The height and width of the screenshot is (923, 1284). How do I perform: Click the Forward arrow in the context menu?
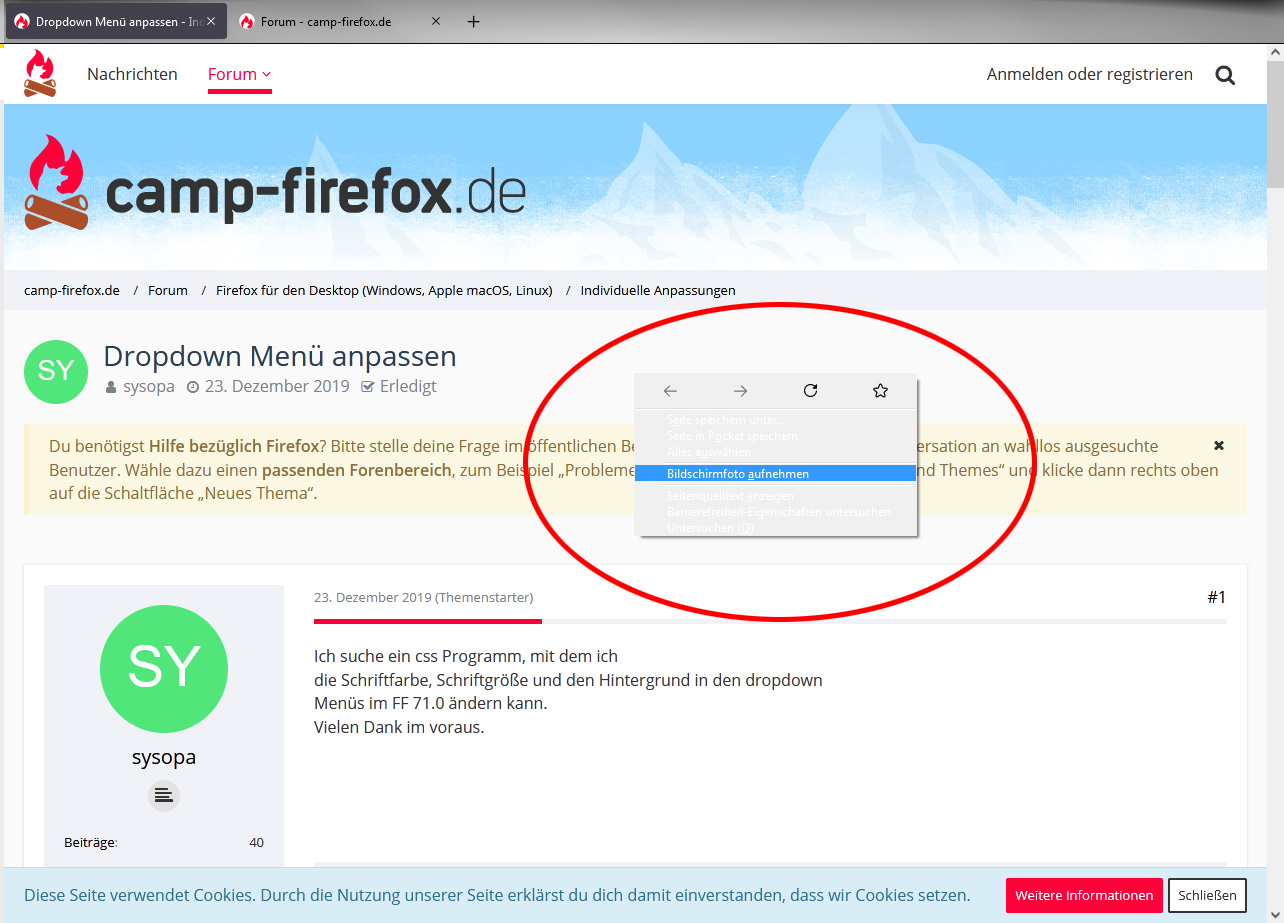coord(740,391)
